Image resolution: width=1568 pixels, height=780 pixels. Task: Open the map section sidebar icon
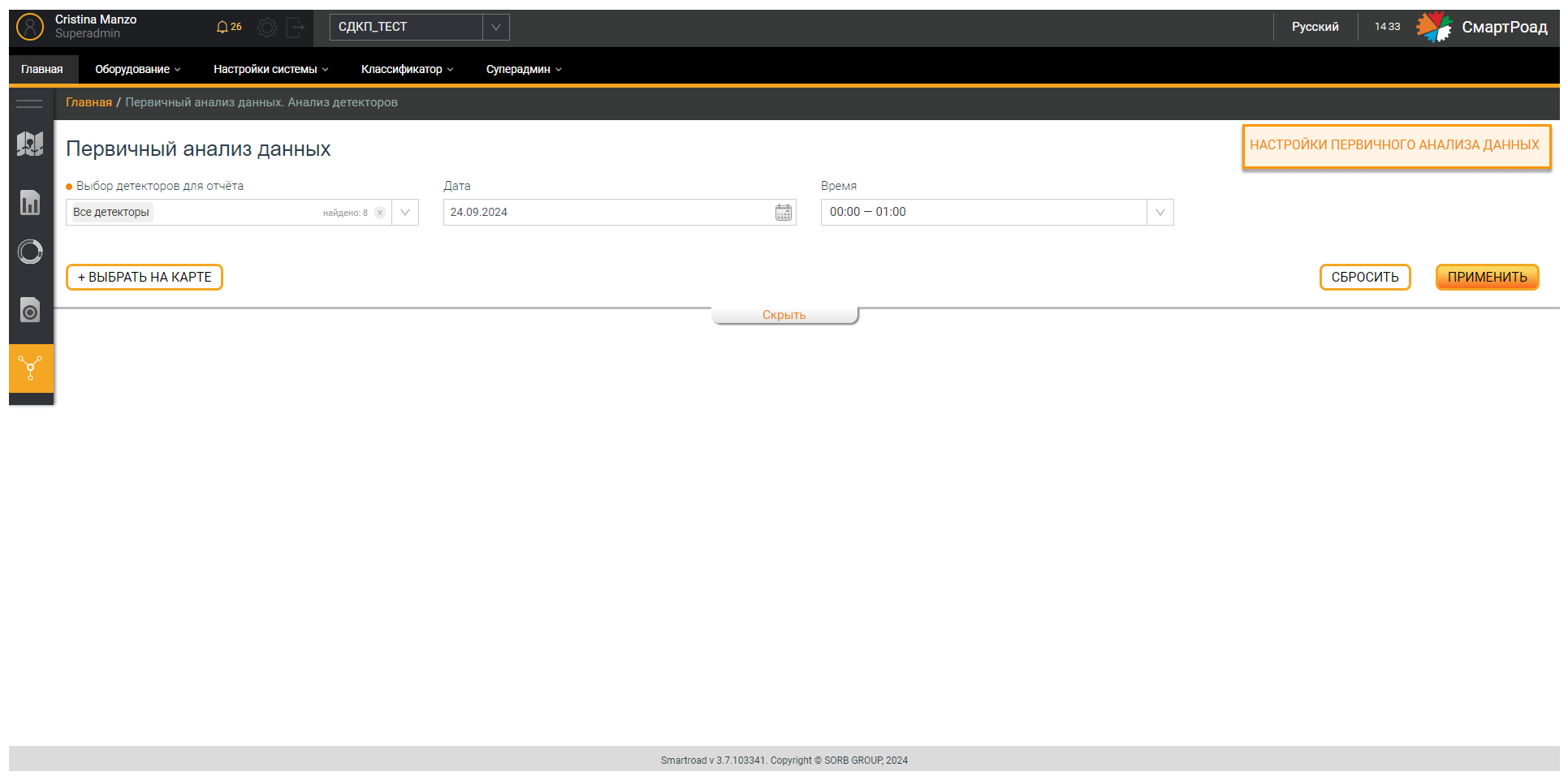30,144
